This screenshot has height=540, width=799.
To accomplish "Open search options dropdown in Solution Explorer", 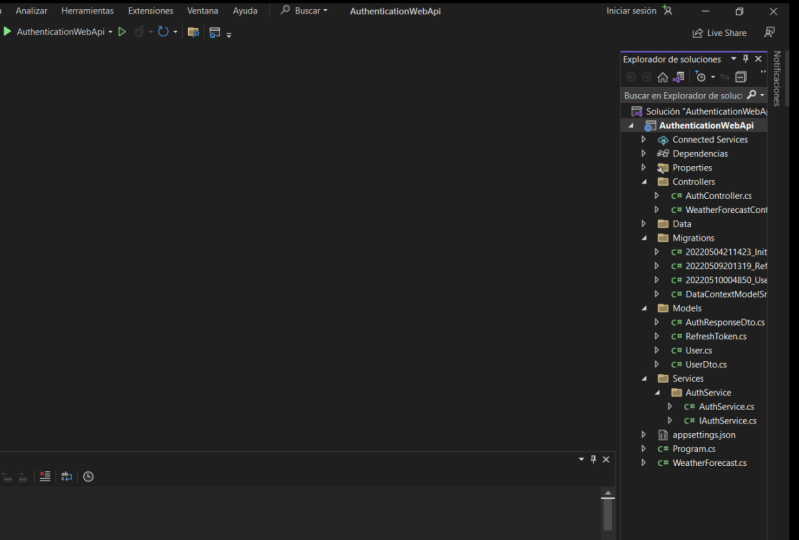I will [x=762, y=95].
